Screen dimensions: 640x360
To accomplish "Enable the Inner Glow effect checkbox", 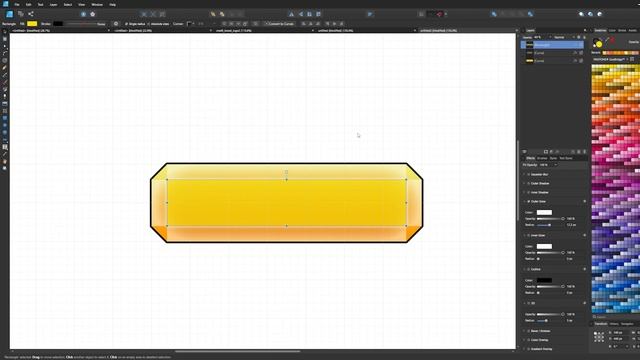I will (x=529, y=235).
